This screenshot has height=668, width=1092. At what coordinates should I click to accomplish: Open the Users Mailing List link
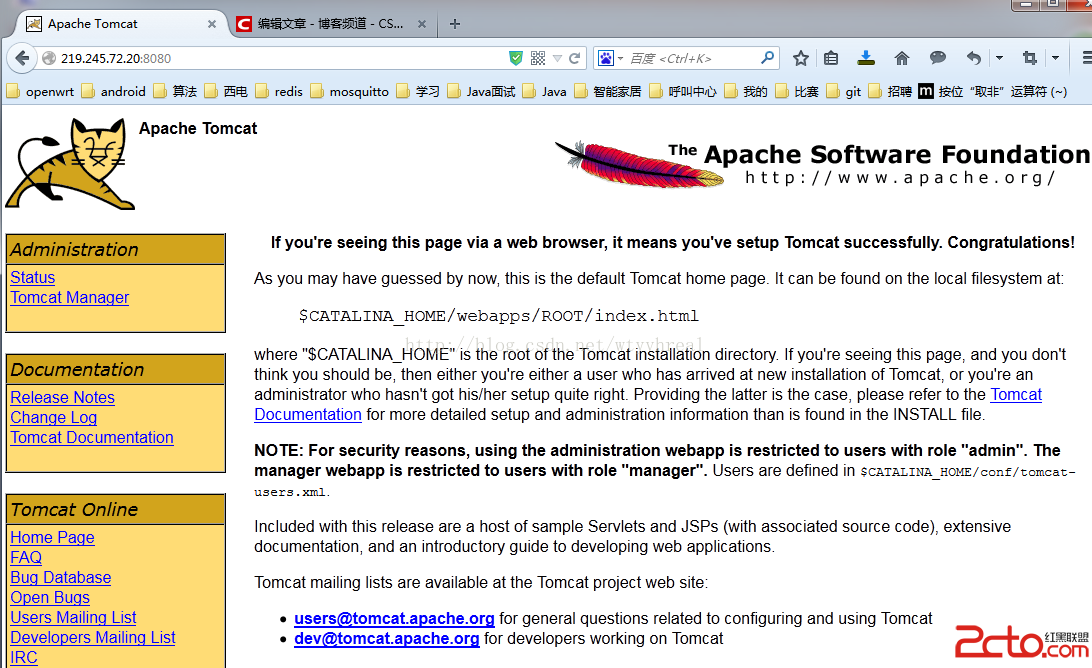tap(73, 617)
